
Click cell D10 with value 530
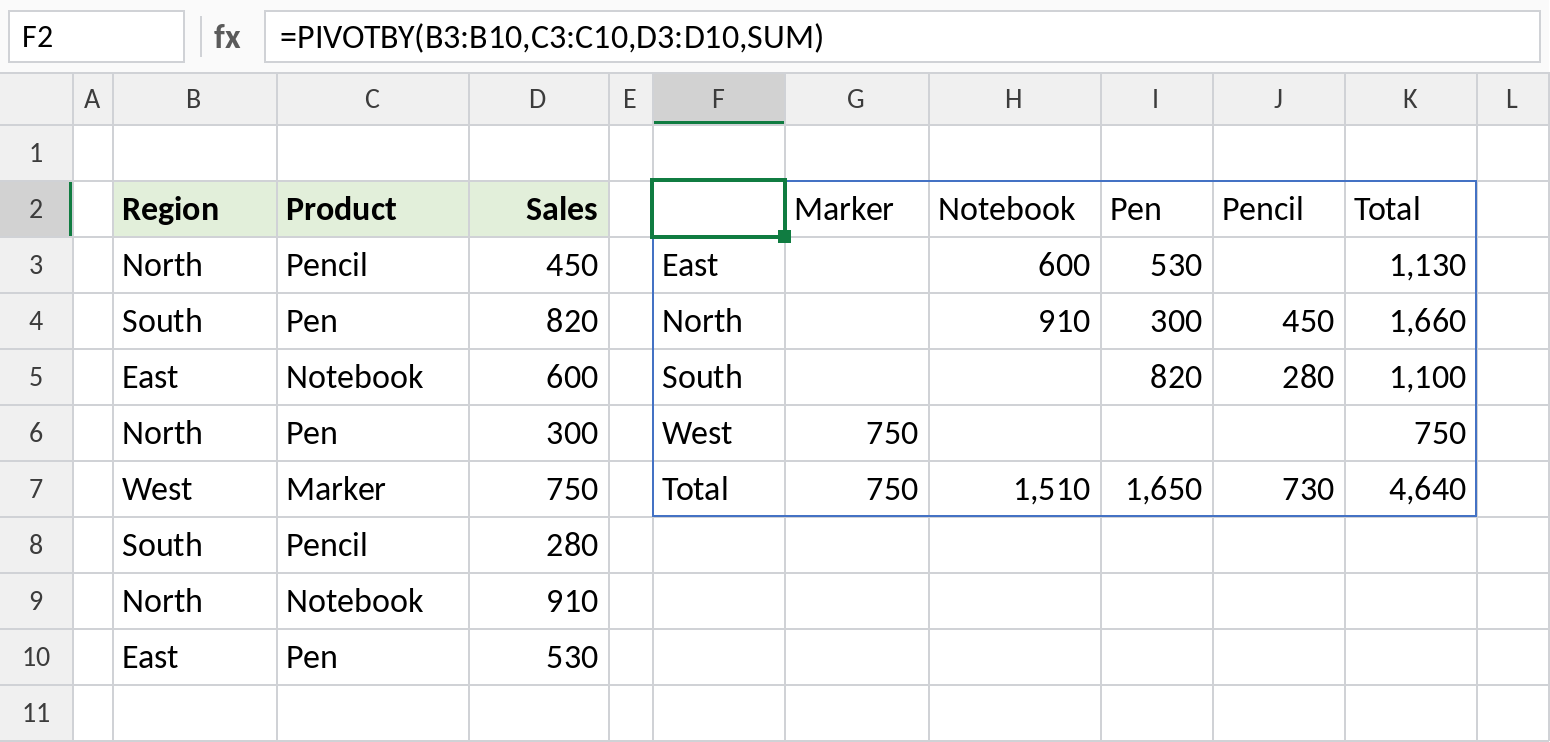pos(539,657)
